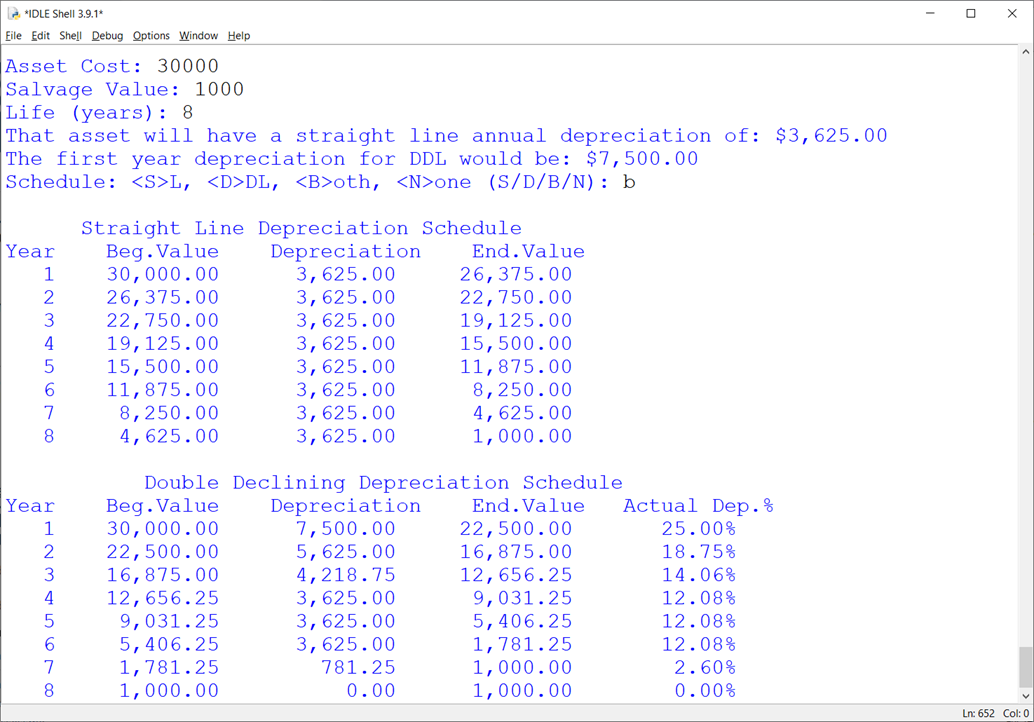Click the typed answer 'b' after Schedule prompt

tap(629, 181)
